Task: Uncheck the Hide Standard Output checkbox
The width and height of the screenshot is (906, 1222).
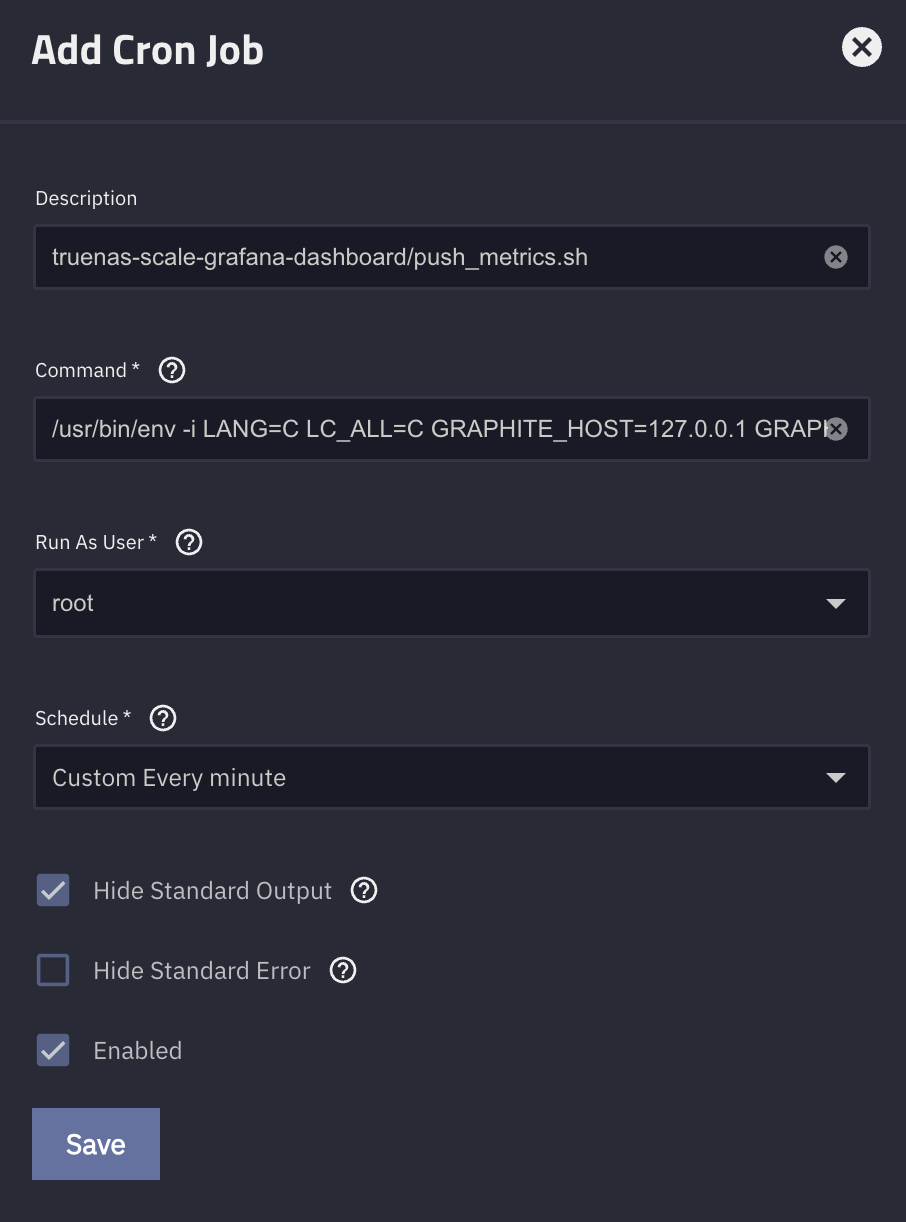Action: click(x=53, y=890)
